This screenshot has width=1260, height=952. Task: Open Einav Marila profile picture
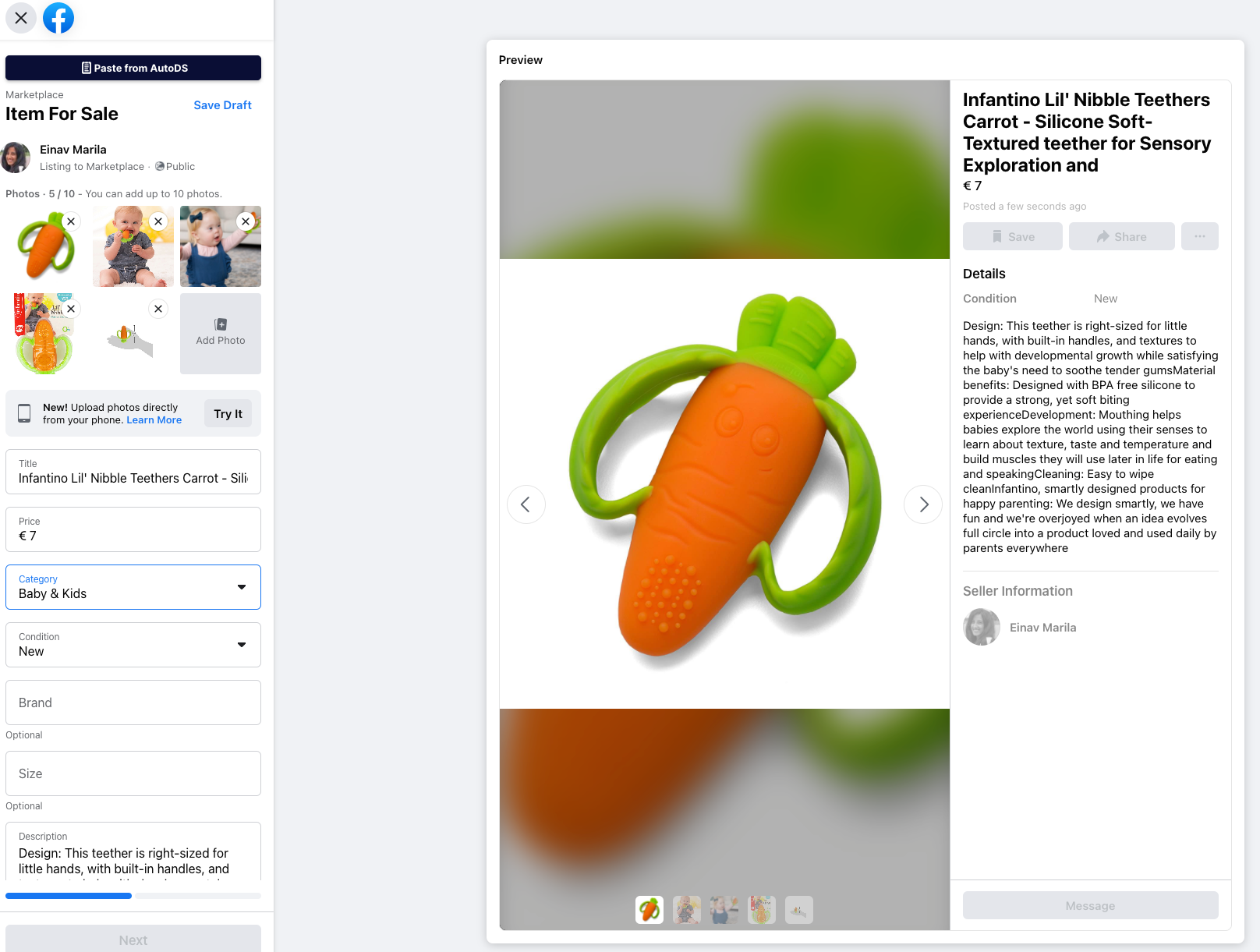click(16, 157)
